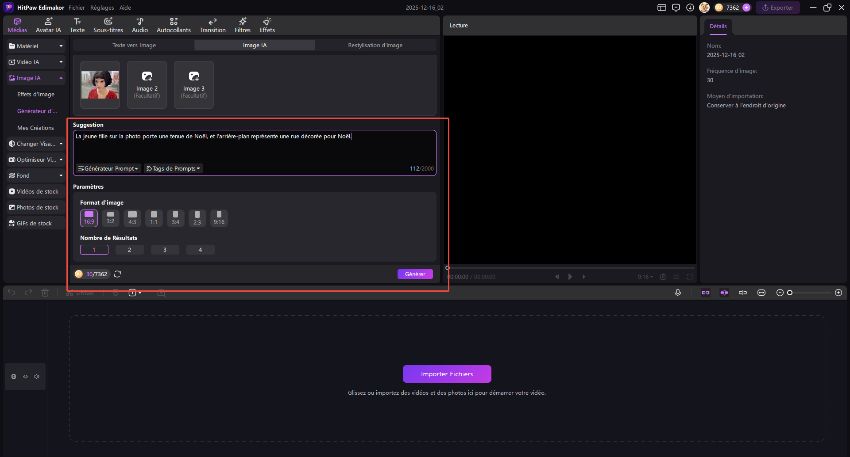Select the uploaded portrait image thumbnail
The image size is (850, 457).
pos(100,85)
